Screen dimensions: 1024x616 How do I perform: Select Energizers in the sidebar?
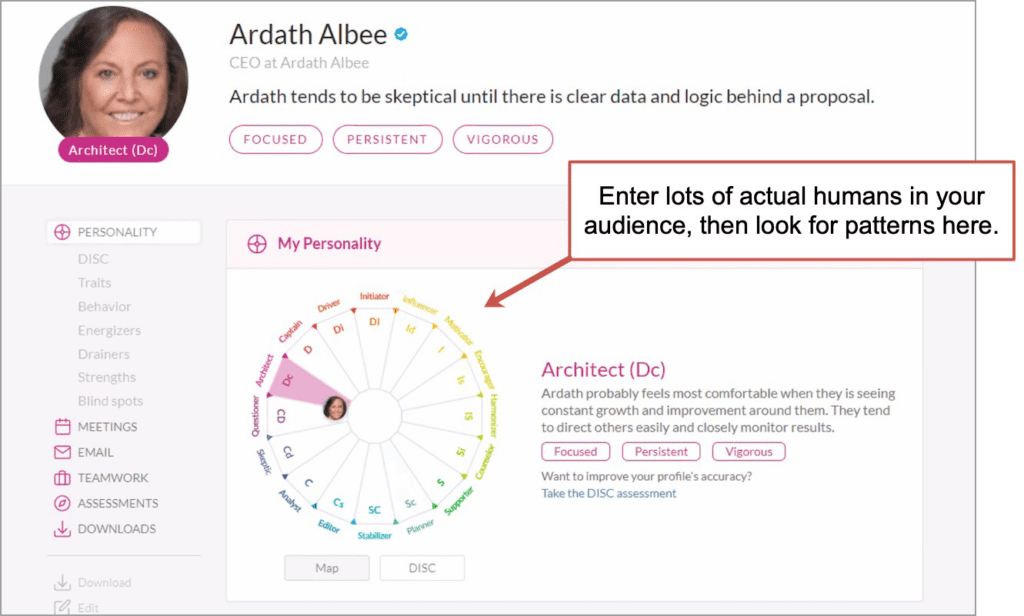(x=109, y=330)
